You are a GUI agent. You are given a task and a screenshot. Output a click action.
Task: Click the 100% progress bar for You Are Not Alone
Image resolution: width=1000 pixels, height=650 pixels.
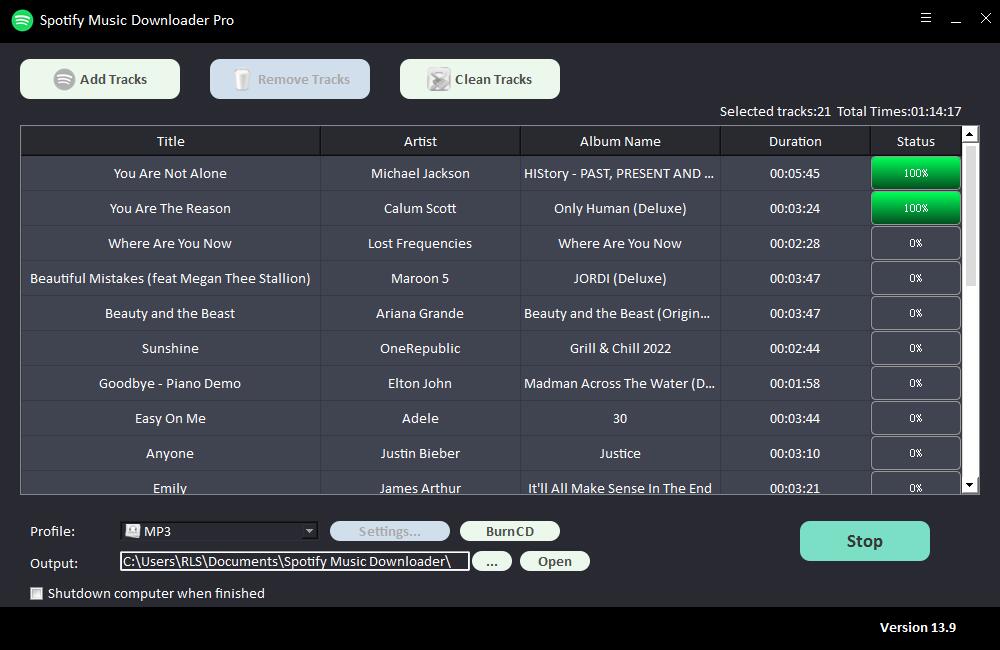point(915,173)
